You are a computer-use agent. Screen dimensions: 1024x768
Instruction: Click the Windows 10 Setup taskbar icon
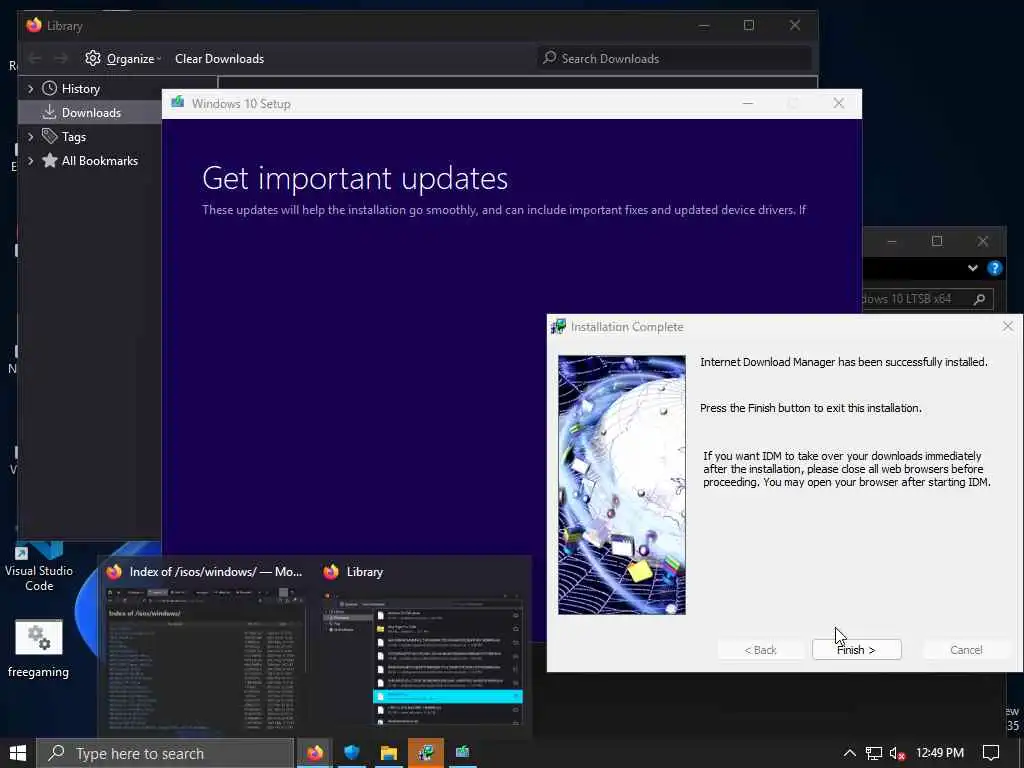462,753
